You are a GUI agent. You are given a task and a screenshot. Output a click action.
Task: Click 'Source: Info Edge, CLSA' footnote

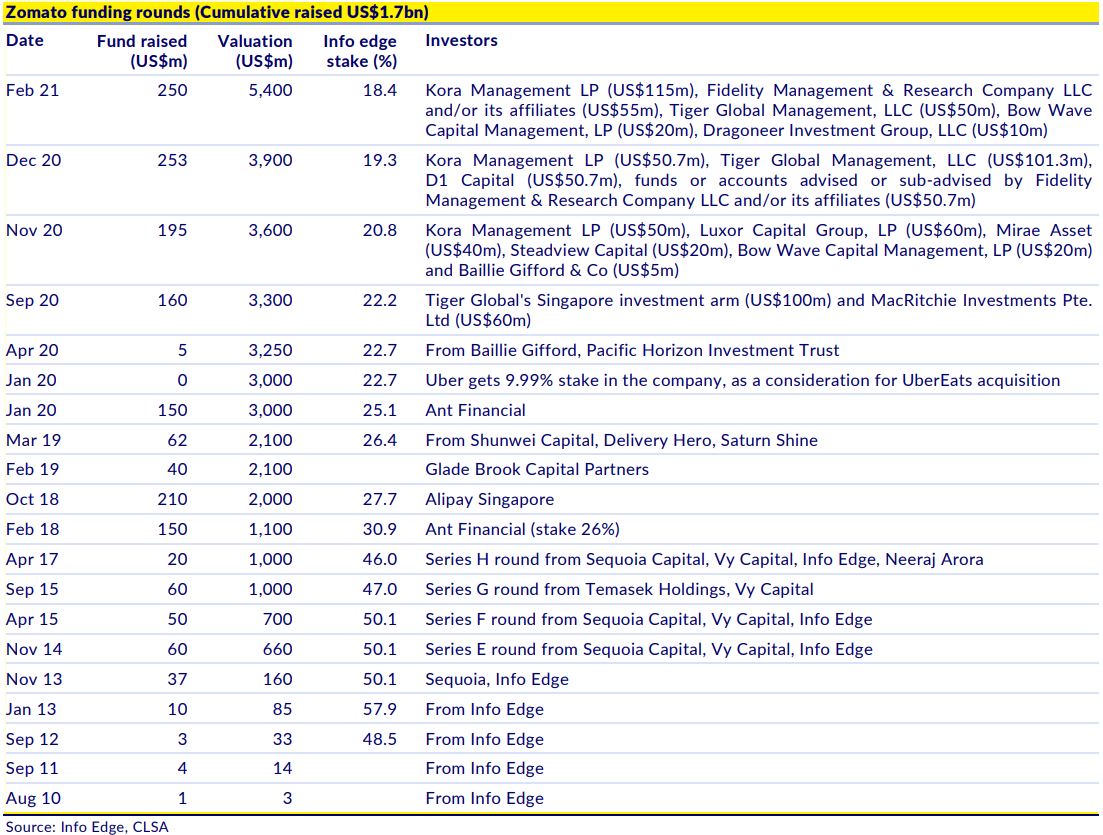pyautogui.click(x=87, y=827)
